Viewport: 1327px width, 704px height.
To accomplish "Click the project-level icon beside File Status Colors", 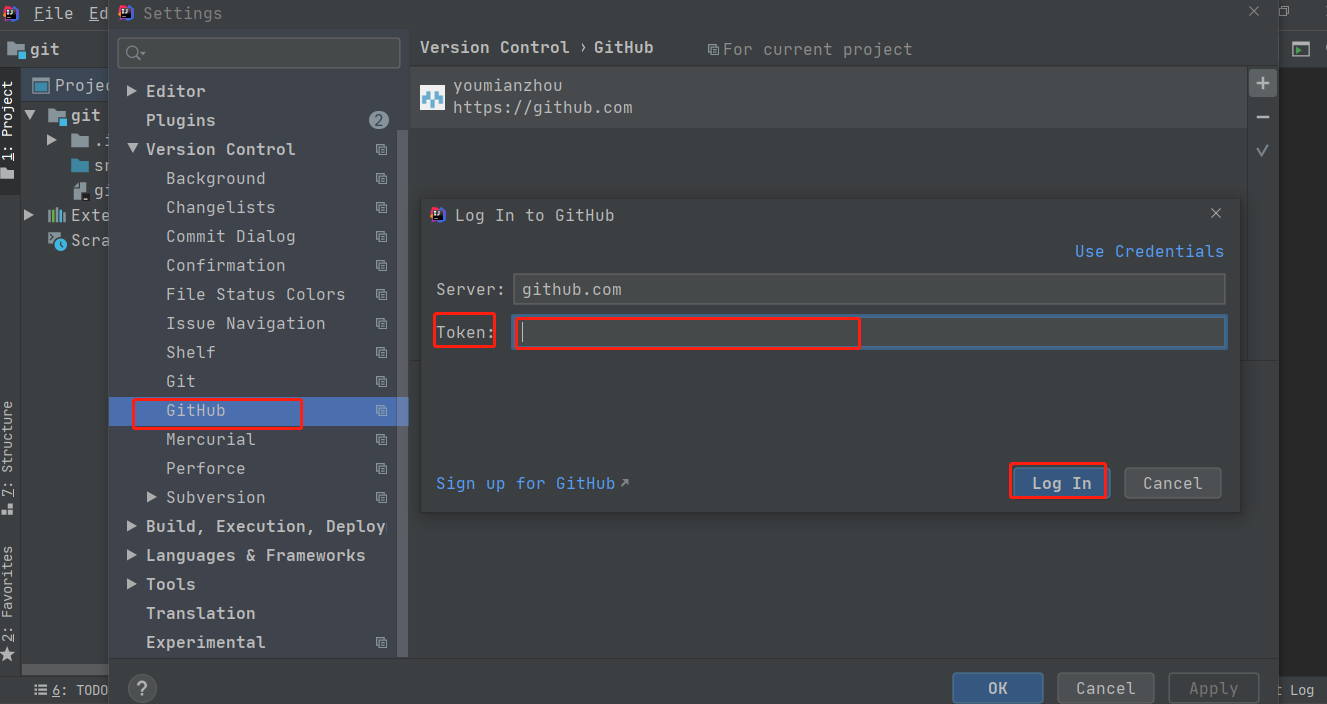I will (x=381, y=294).
